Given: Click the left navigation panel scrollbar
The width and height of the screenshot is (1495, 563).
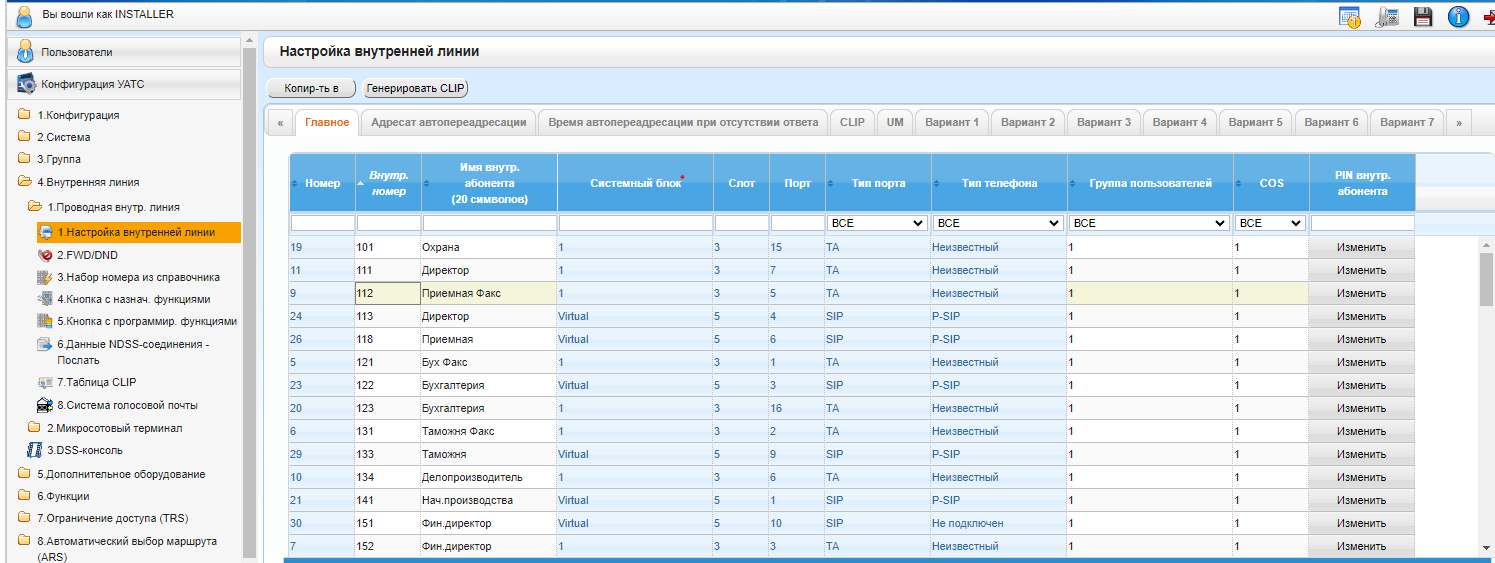Looking at the screenshot, I should point(249,300).
